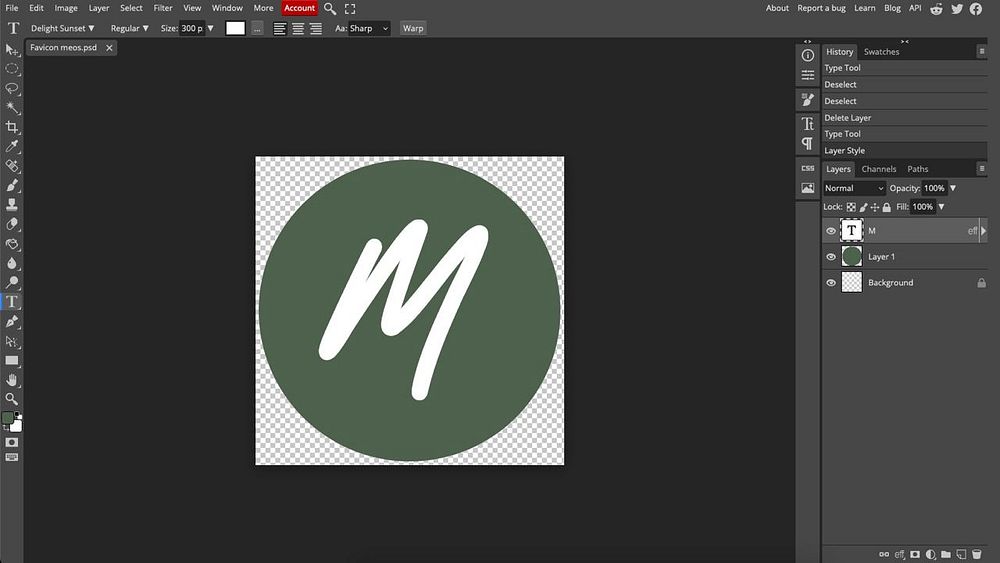Select the Type tool in left toolbar
This screenshot has width=1000, height=563.
pyautogui.click(x=11, y=302)
